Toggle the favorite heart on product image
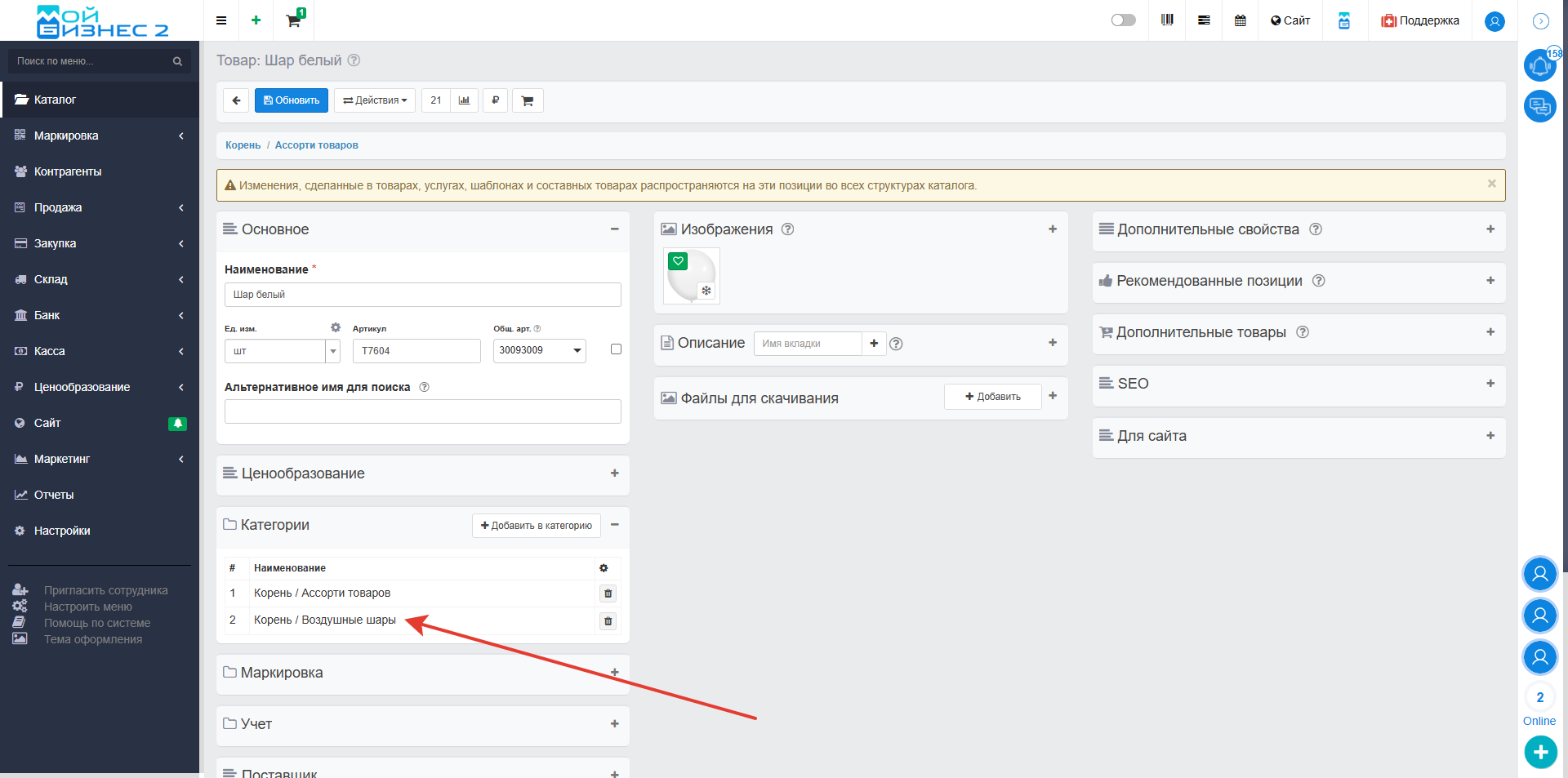This screenshot has height=778, width=1568. point(678,261)
